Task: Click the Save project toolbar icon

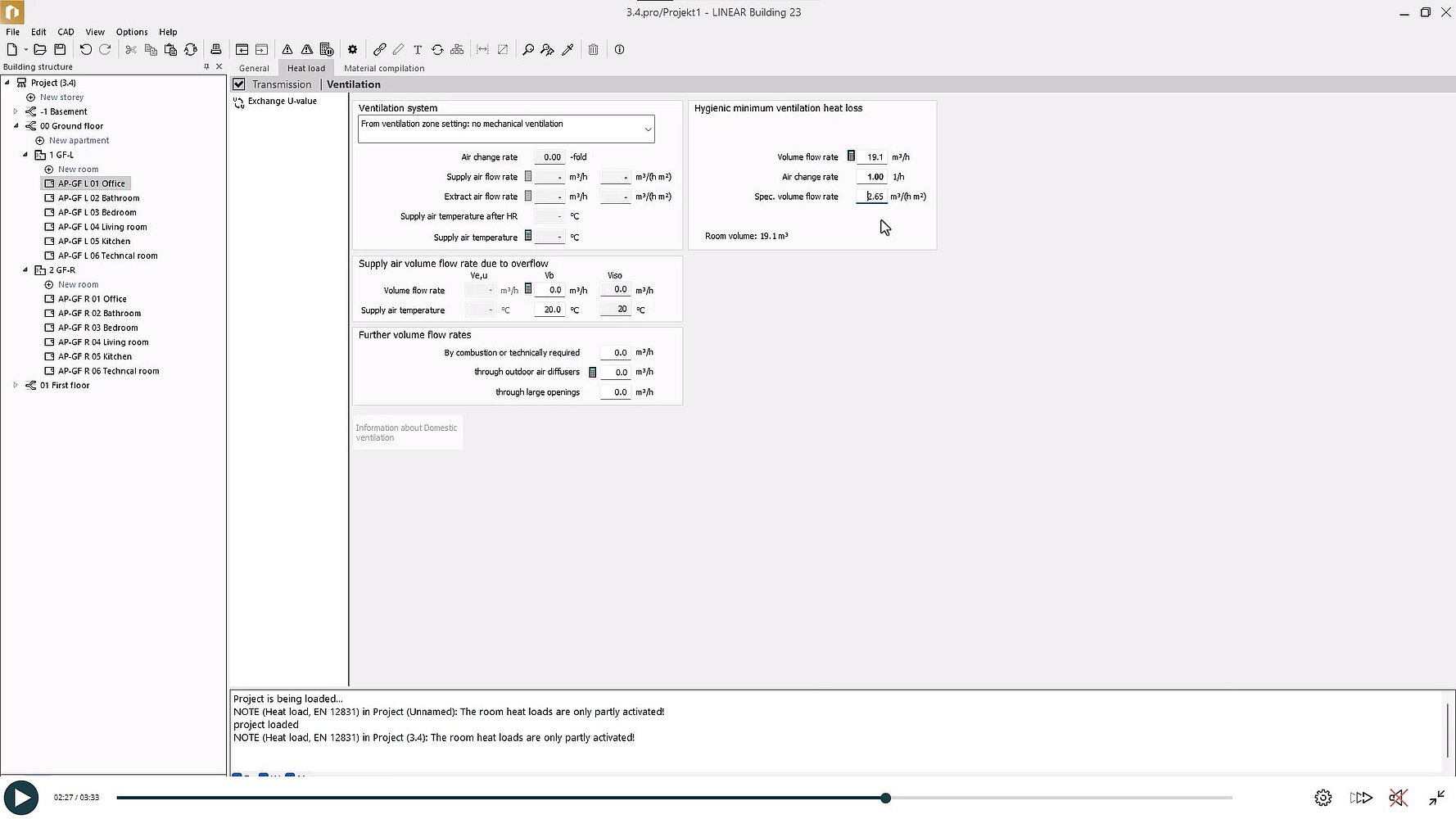Action: pyautogui.click(x=60, y=50)
